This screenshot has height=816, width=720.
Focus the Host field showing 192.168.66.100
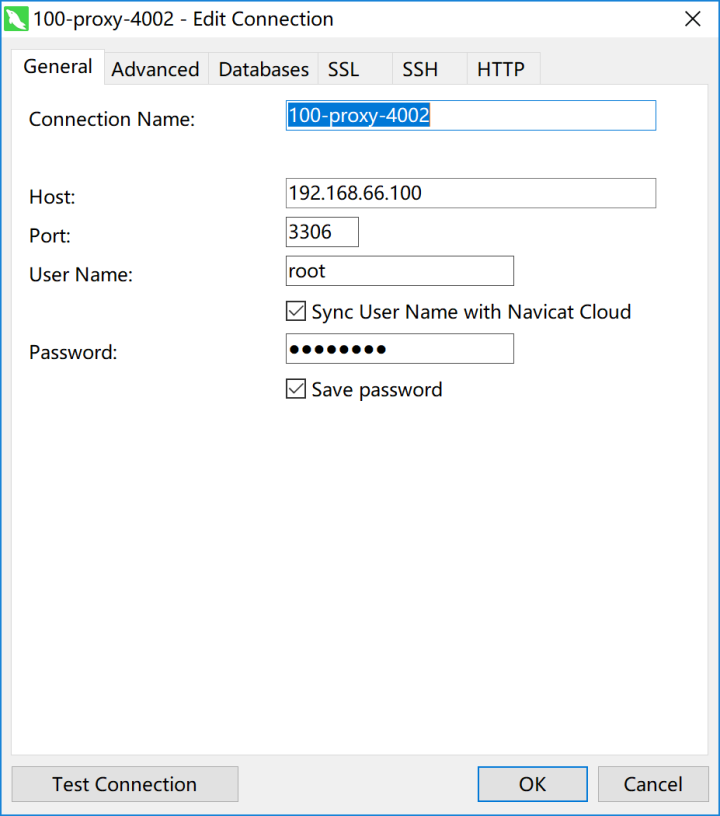(x=471, y=193)
